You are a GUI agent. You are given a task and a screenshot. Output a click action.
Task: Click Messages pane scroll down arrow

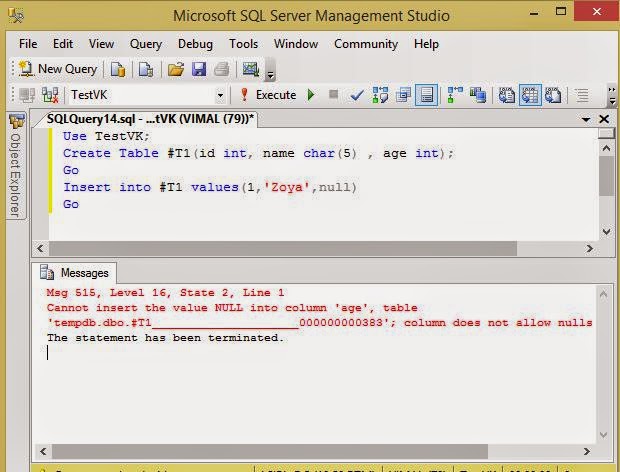click(x=603, y=435)
